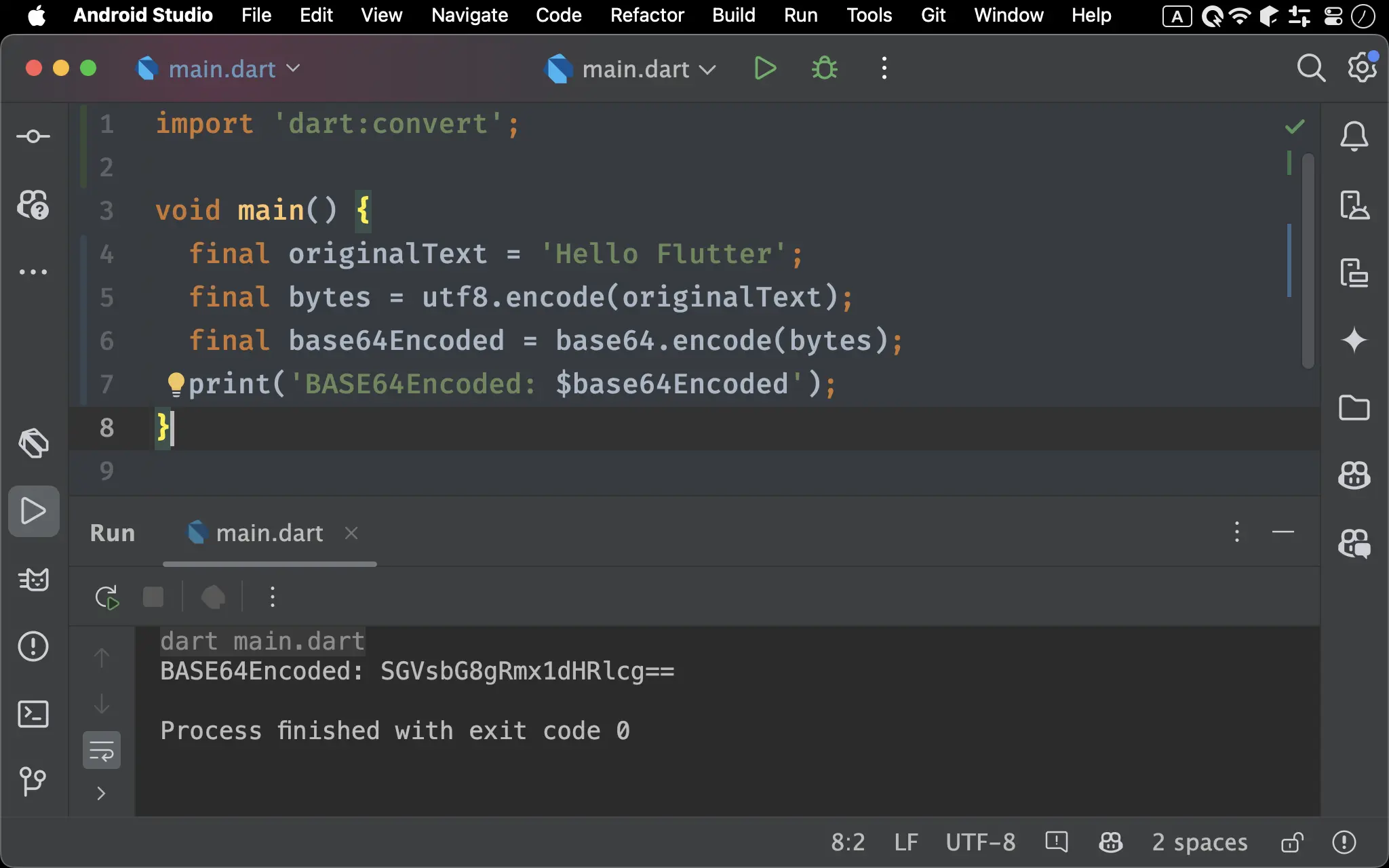The height and width of the screenshot is (868, 1389).
Task: Click the Wi-Fi icon in menu bar
Action: pos(1240,16)
